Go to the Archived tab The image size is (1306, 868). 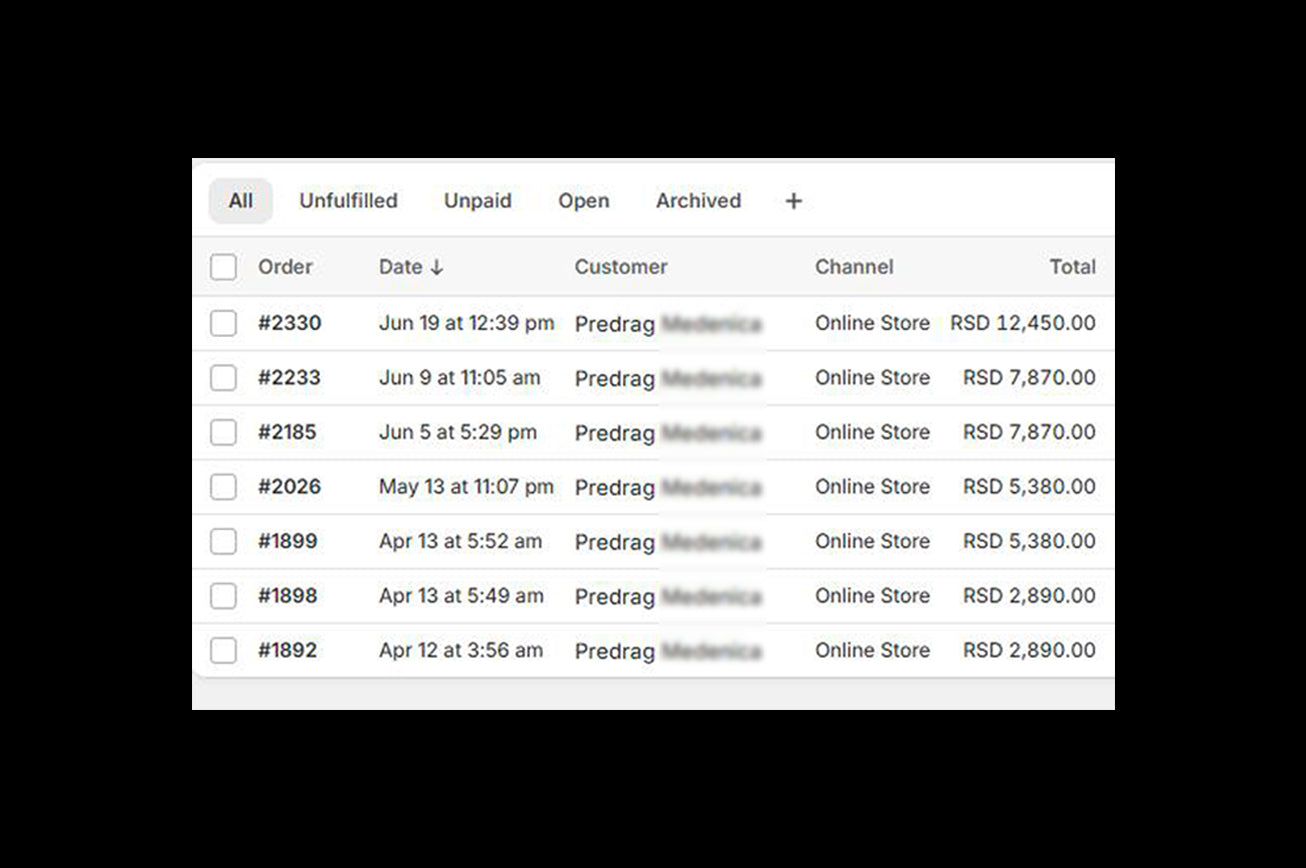pyautogui.click(x=698, y=201)
